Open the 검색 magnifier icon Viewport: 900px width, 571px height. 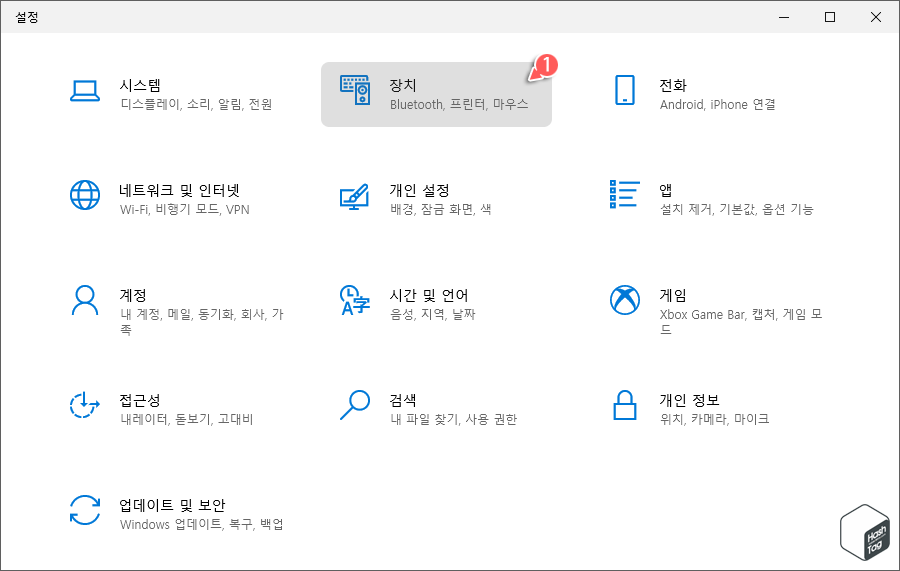click(355, 405)
